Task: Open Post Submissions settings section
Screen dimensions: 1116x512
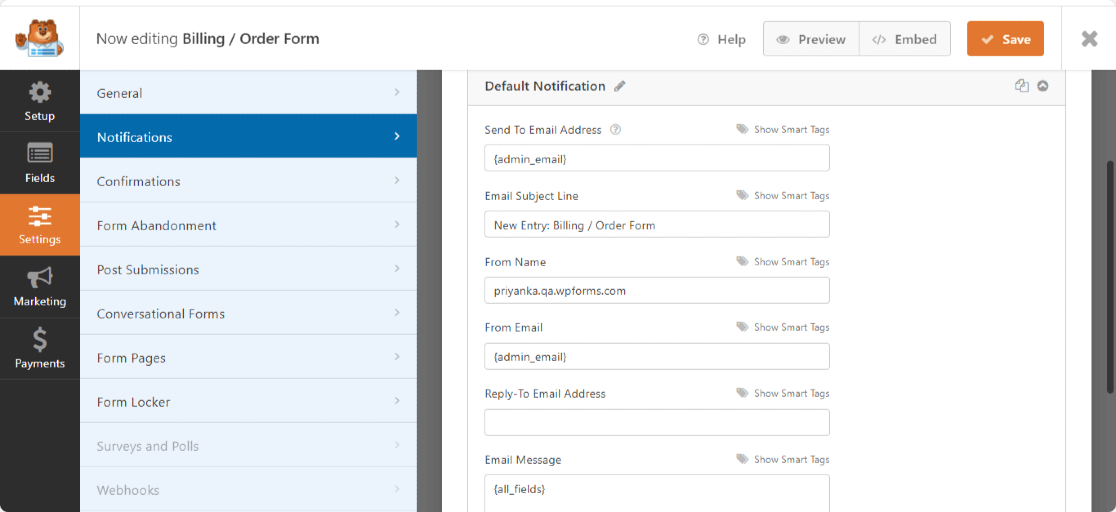Action: pos(248,269)
